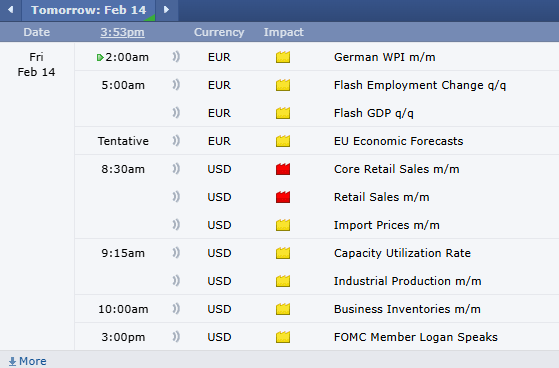Open FOMC Member Logan Speaks event
Image resolution: width=559 pixels, height=368 pixels.
pos(416,337)
